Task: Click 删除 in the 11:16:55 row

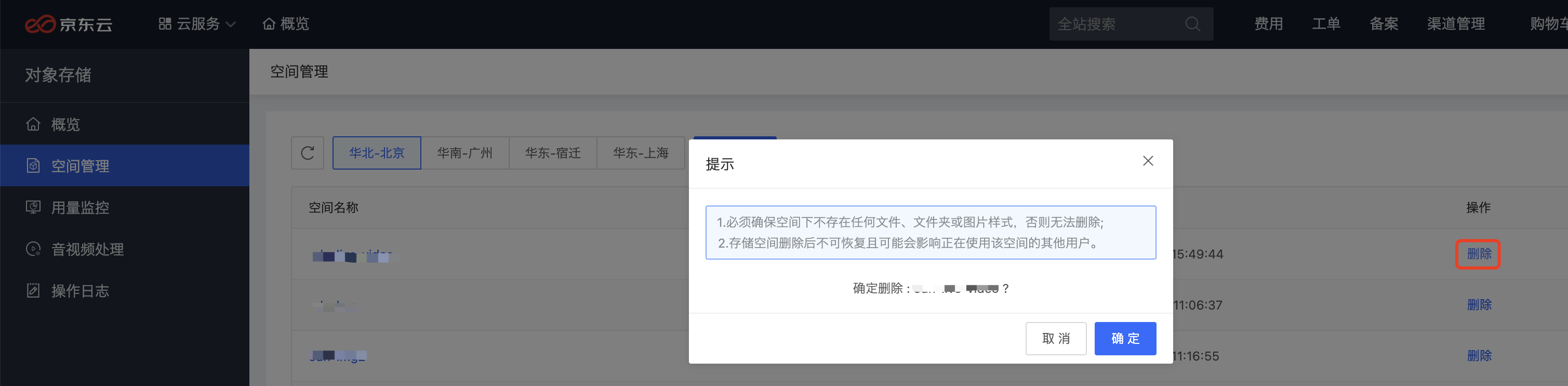Action: [1479, 355]
